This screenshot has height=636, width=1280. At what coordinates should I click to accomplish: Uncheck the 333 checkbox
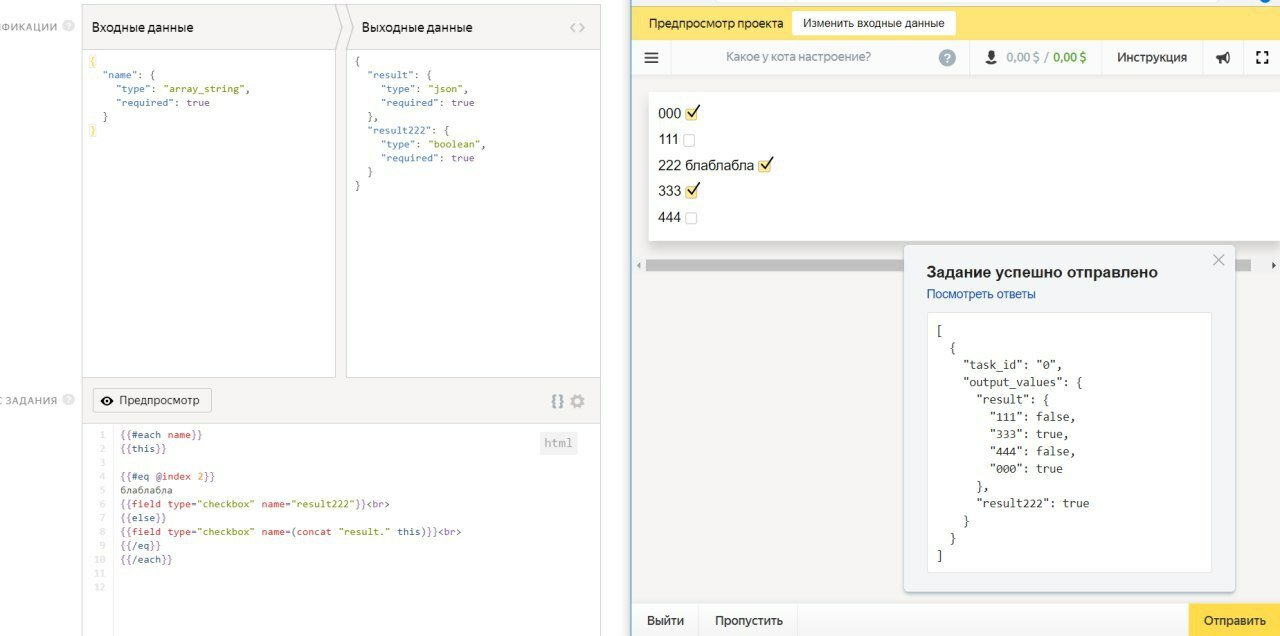pos(692,190)
